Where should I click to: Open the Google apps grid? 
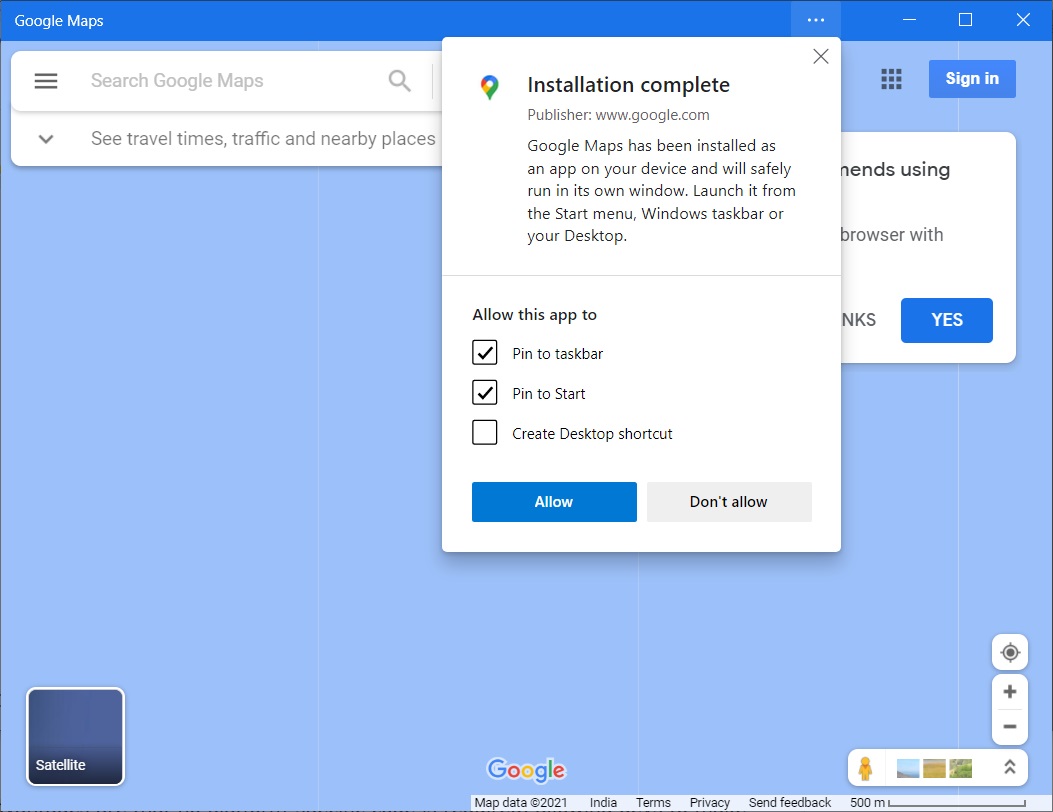pyautogui.click(x=891, y=79)
